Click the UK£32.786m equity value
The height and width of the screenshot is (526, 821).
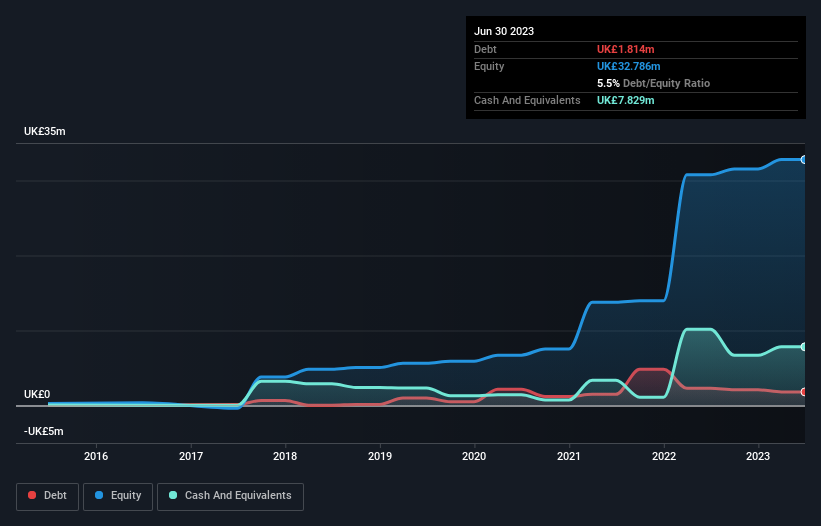tap(628, 66)
